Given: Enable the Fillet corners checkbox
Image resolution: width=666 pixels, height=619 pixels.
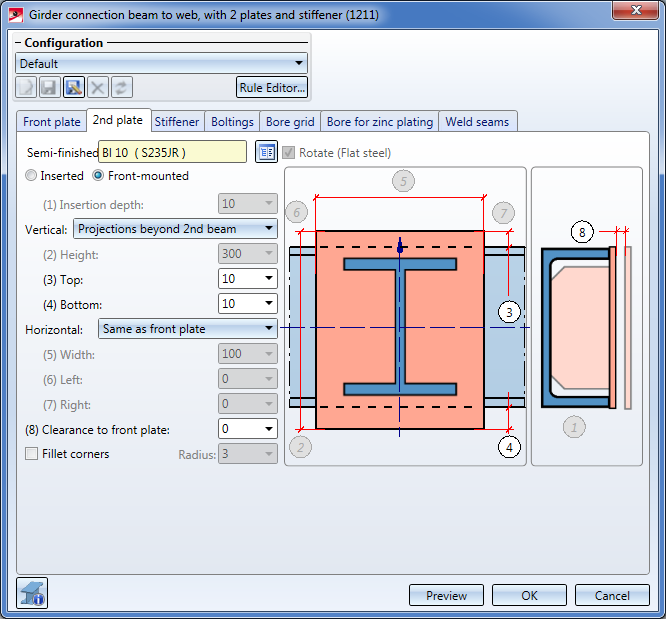Looking at the screenshot, I should point(32,454).
